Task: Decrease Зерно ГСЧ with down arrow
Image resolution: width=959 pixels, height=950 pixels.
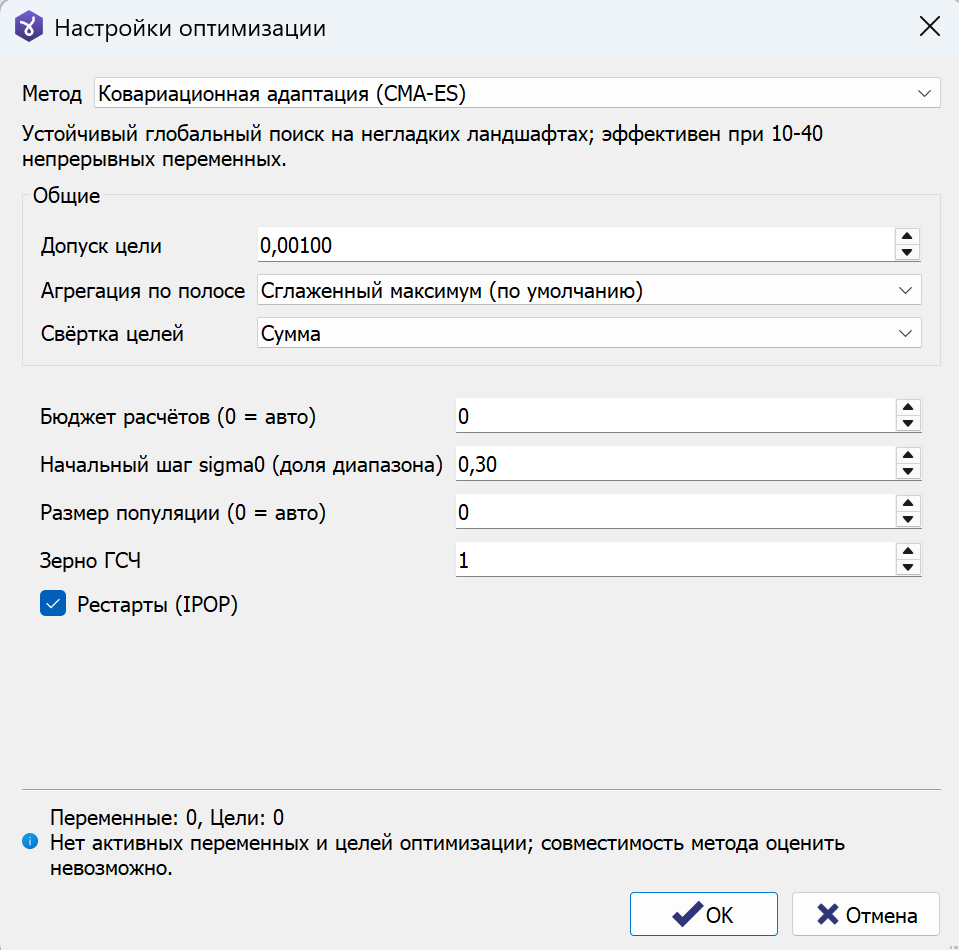Action: (x=908, y=567)
